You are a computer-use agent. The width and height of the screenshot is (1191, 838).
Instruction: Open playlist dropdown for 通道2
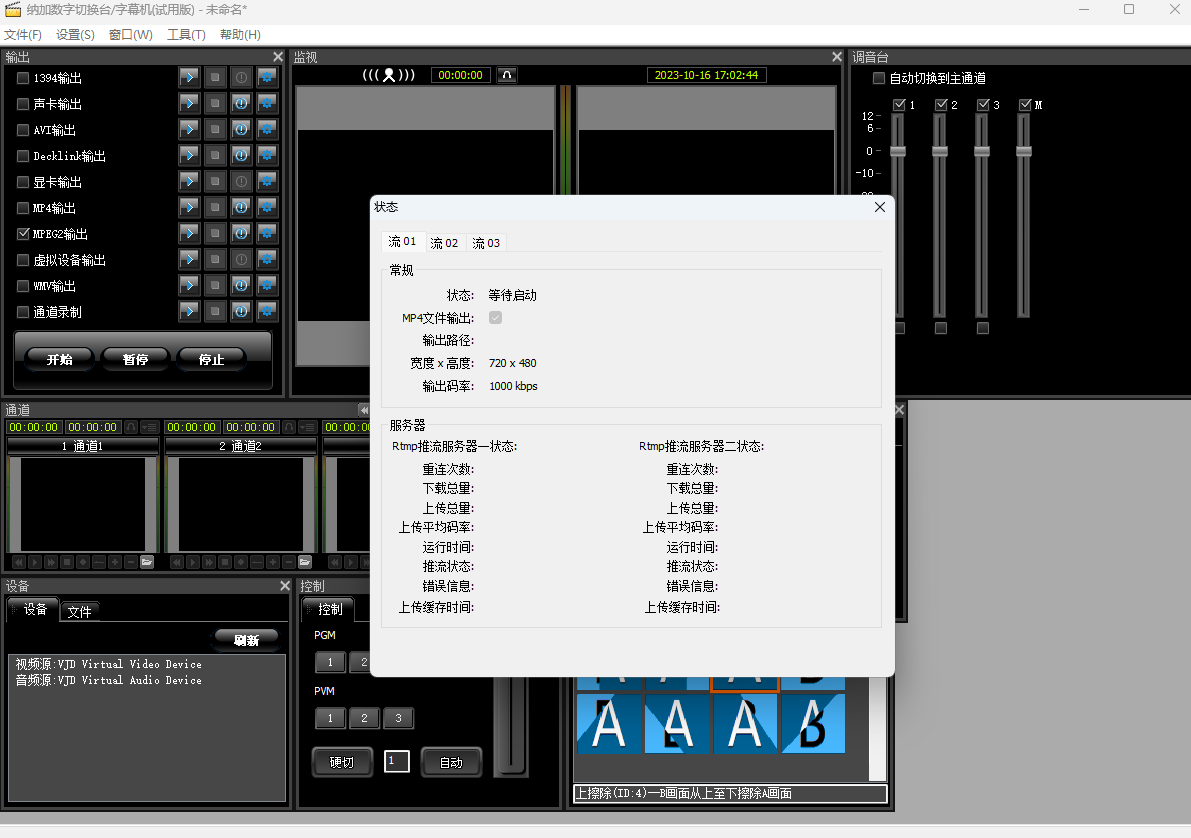pyautogui.click(x=308, y=427)
